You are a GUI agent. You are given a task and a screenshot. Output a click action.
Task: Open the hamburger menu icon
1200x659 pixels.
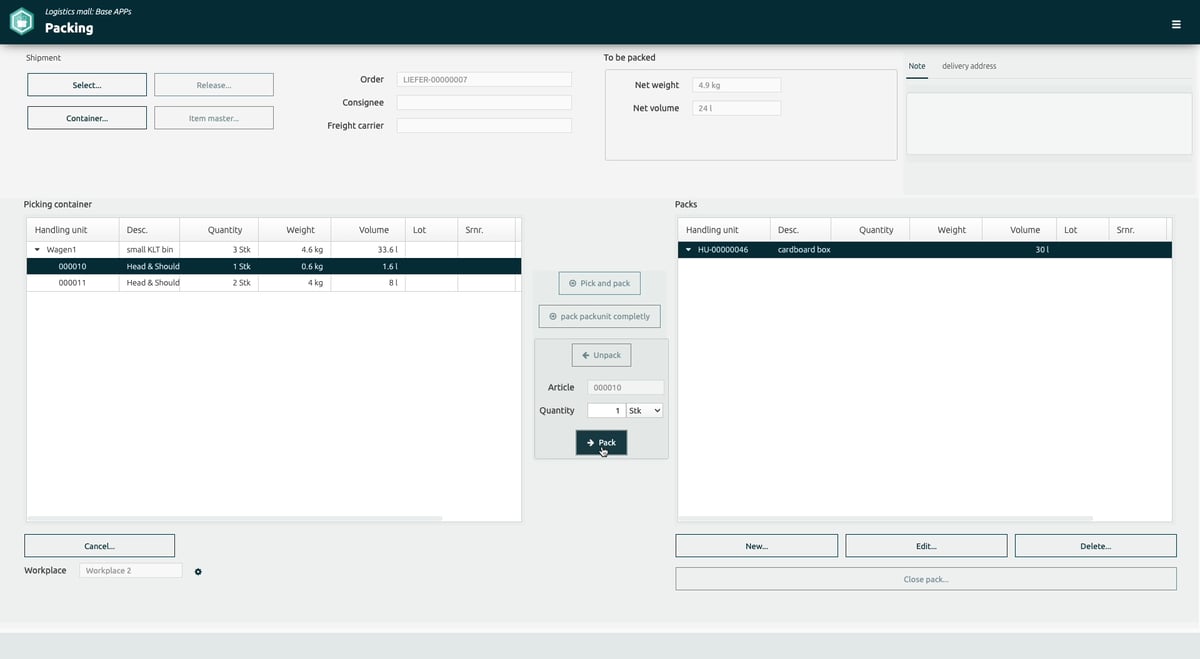pyautogui.click(x=1176, y=24)
